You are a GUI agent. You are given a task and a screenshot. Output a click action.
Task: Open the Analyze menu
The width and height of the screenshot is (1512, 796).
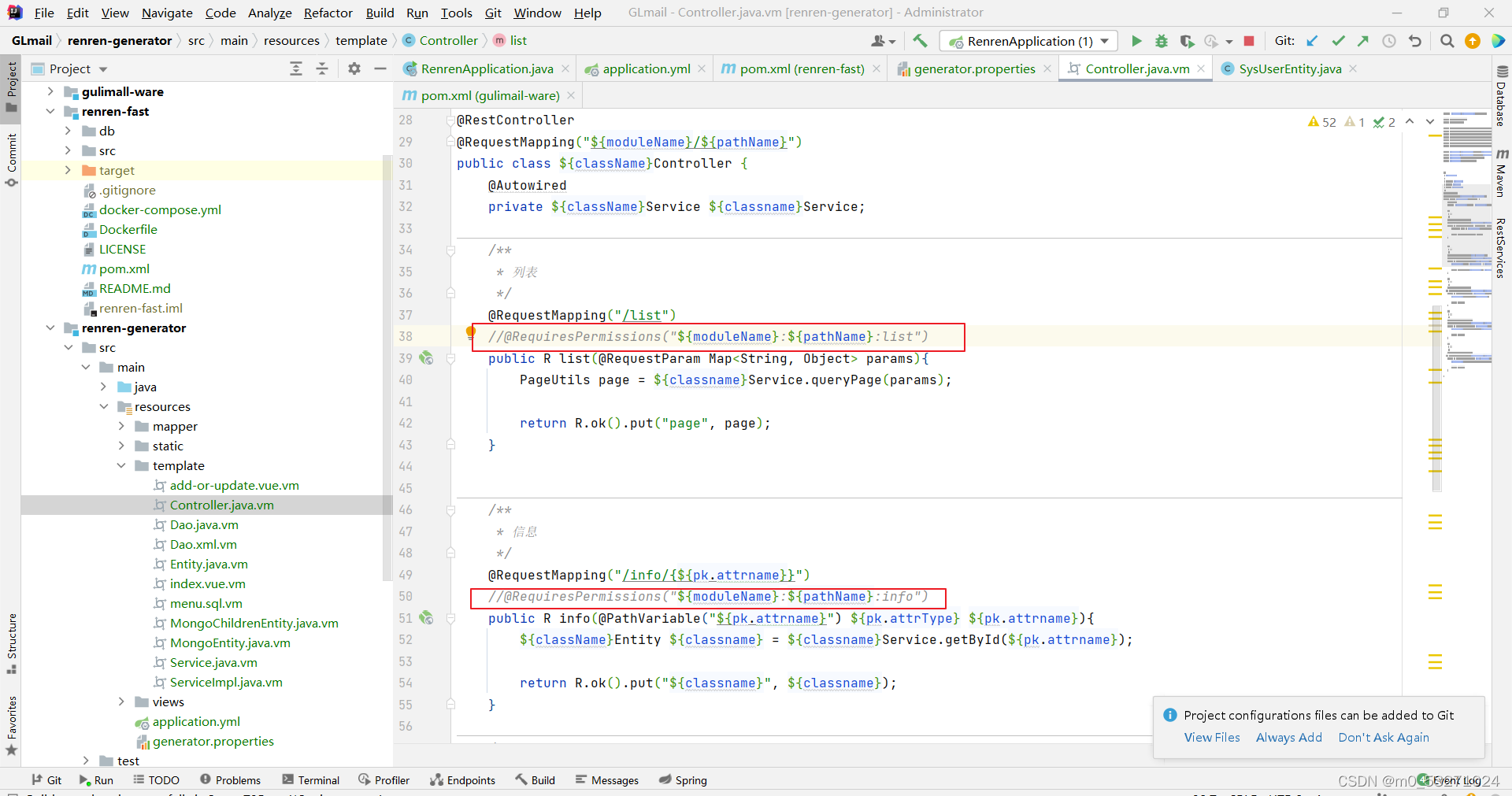[x=269, y=13]
